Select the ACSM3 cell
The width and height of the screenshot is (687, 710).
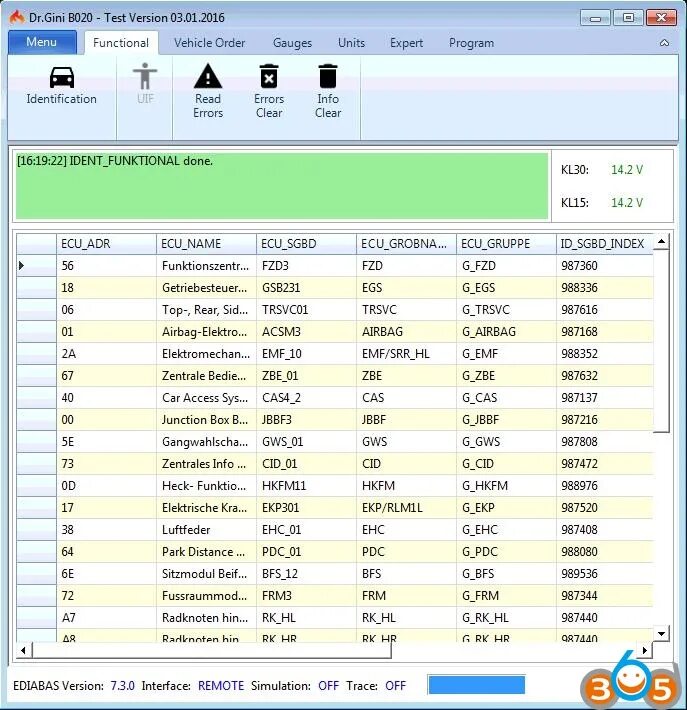tap(307, 332)
